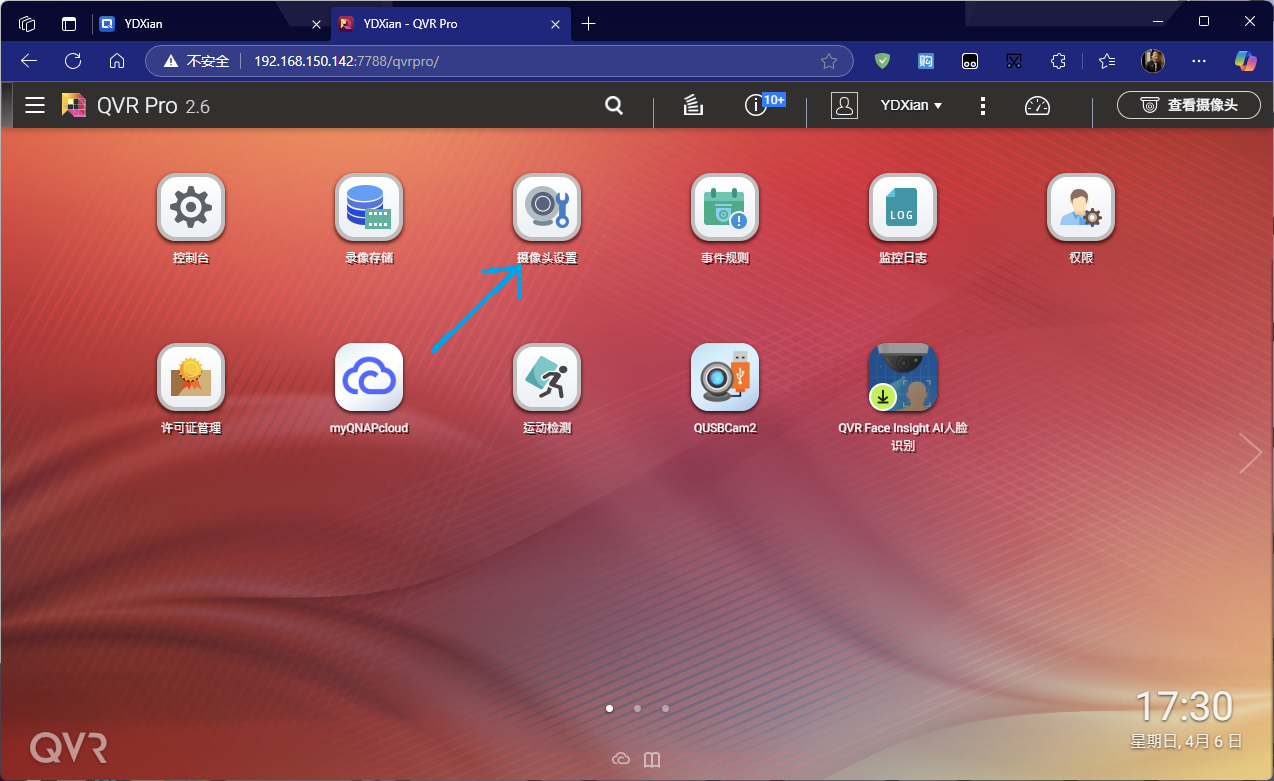Reload the current page
This screenshot has height=781, width=1274.
pyautogui.click(x=73, y=61)
